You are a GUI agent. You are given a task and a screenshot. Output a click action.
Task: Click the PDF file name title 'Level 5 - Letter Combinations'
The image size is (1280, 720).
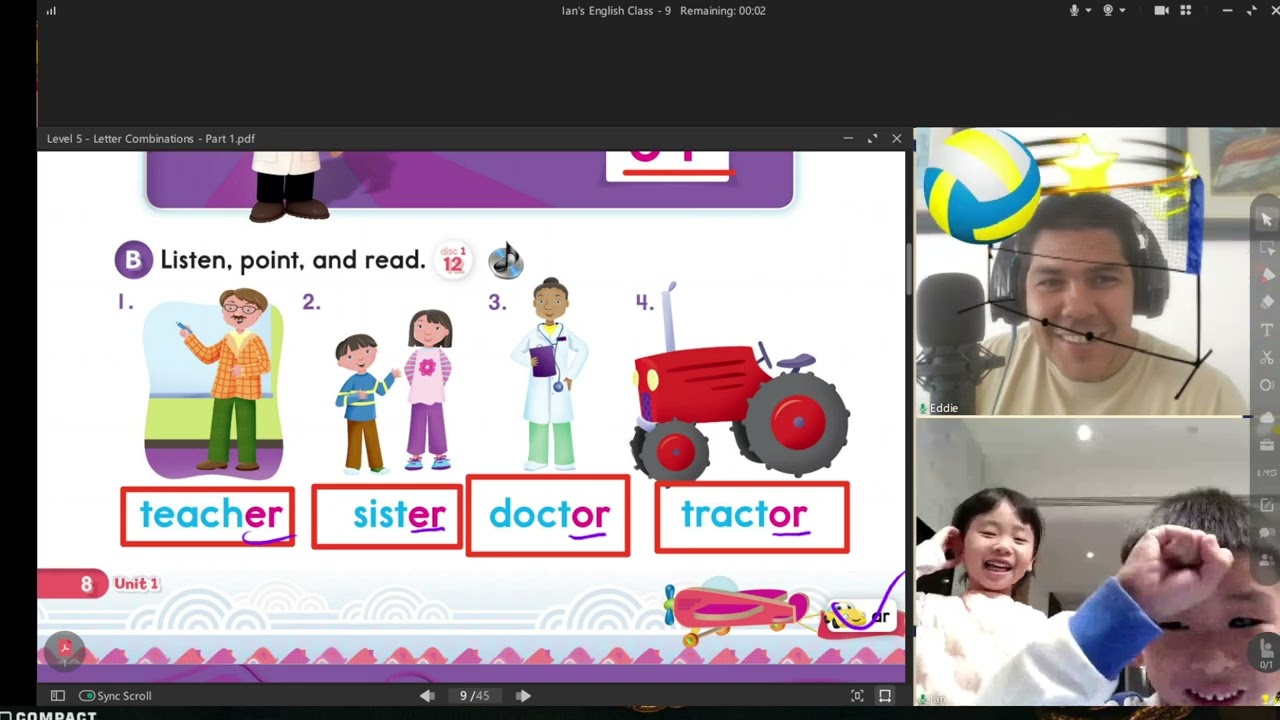(150, 139)
